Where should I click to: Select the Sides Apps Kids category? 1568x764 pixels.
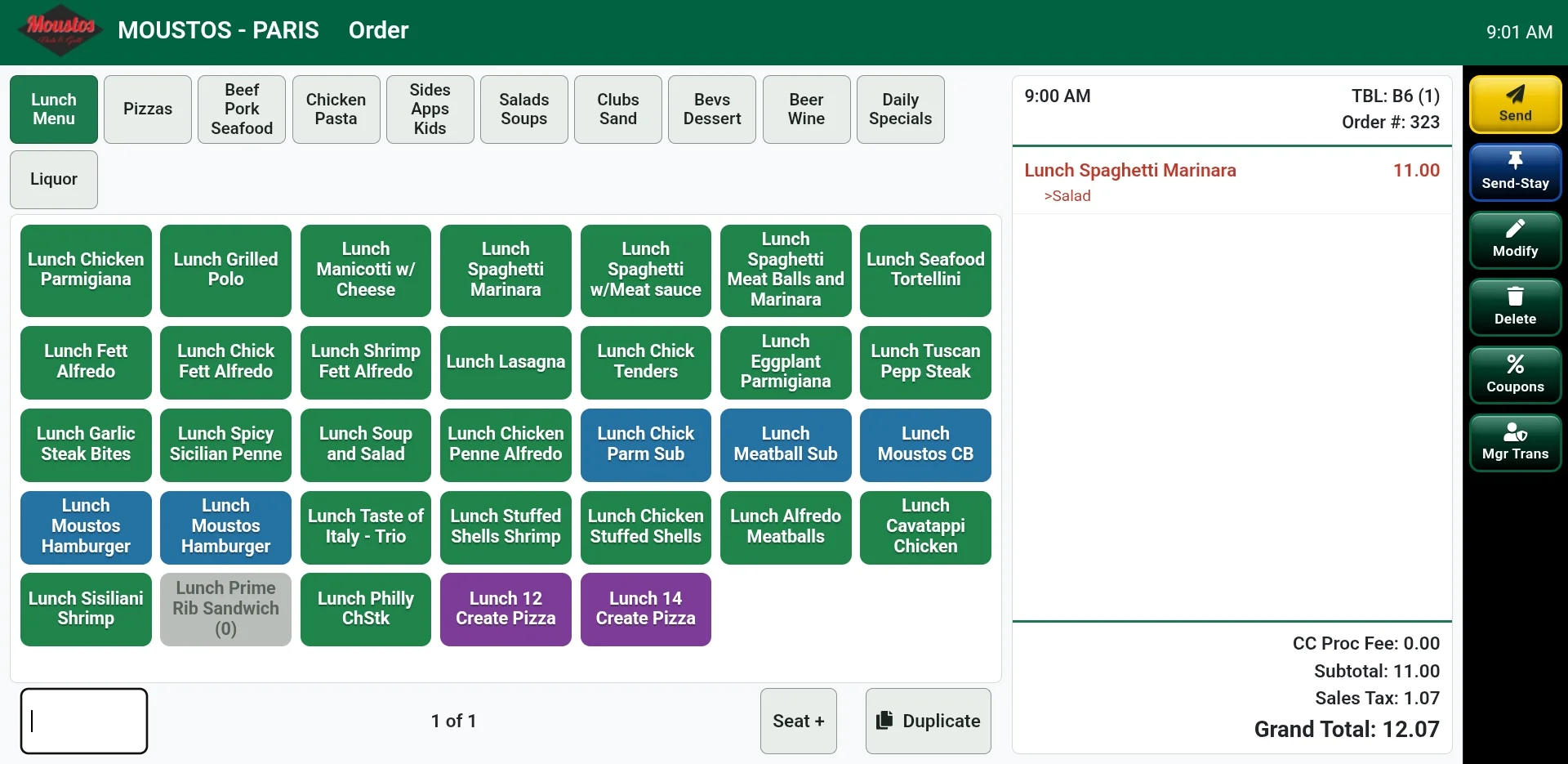(x=430, y=109)
